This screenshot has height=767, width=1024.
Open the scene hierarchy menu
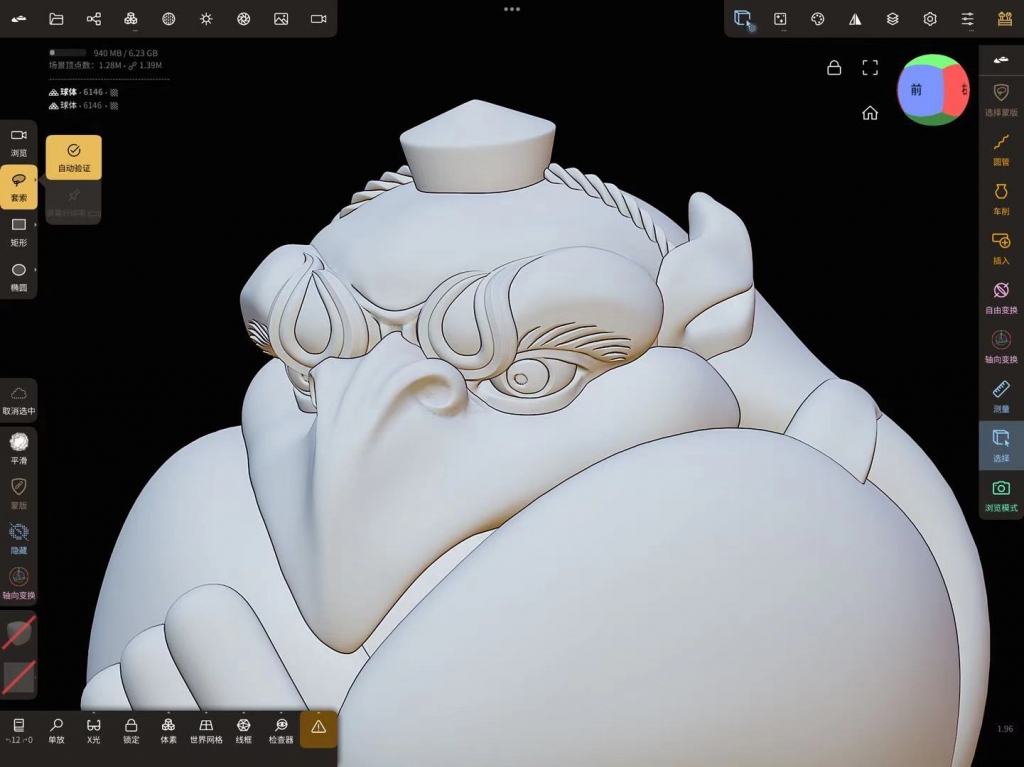93,19
